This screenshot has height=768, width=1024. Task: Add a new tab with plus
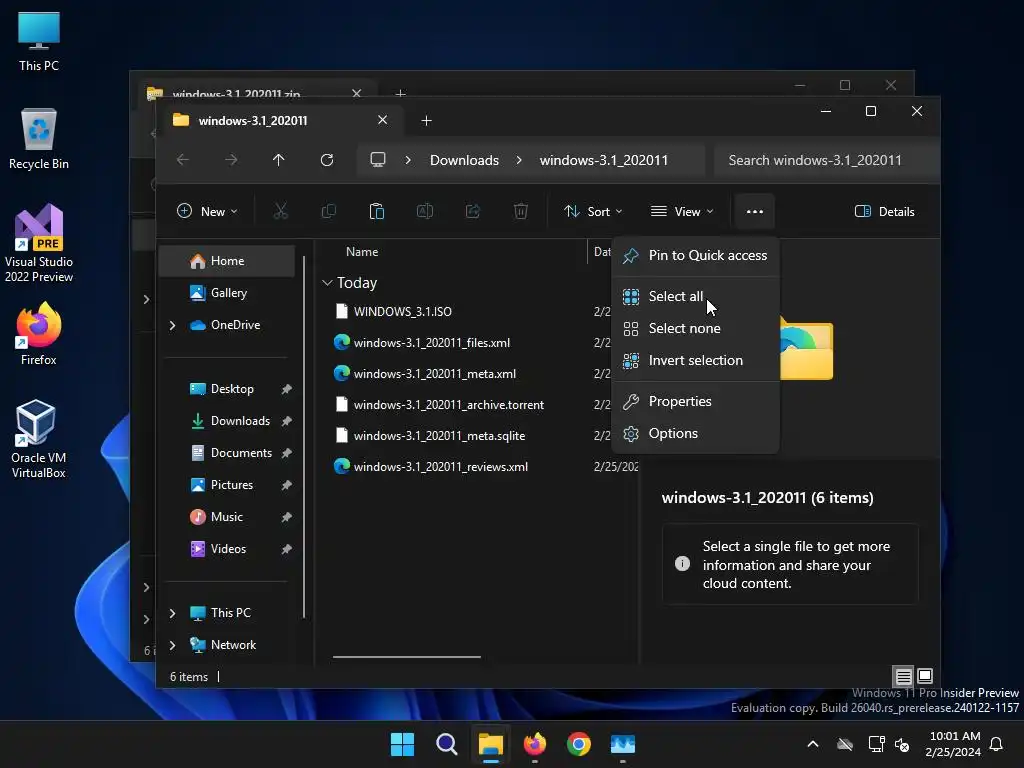click(426, 120)
